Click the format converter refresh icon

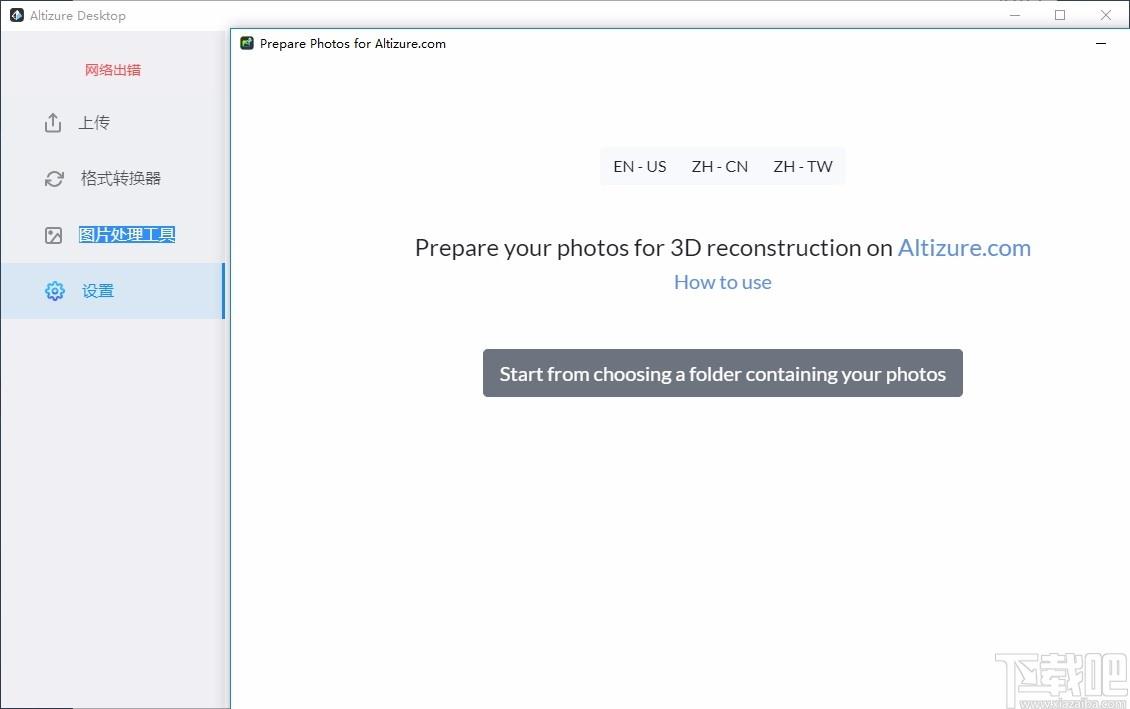[54, 179]
